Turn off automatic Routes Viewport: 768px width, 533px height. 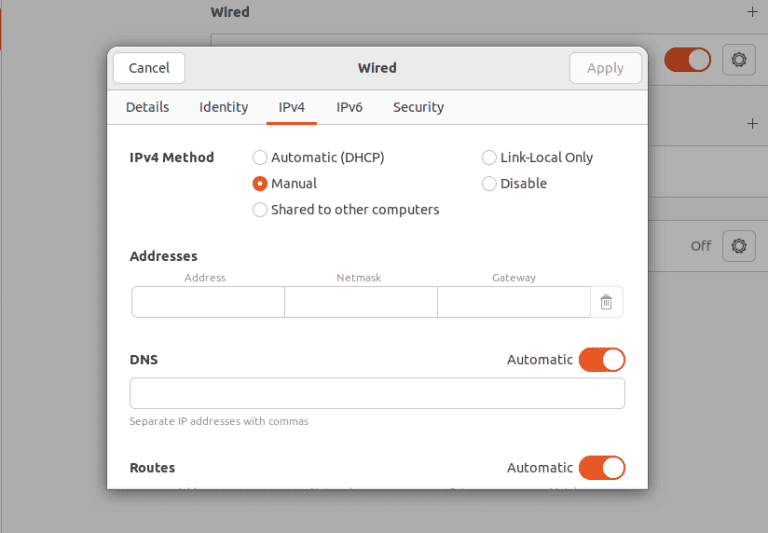tap(602, 468)
